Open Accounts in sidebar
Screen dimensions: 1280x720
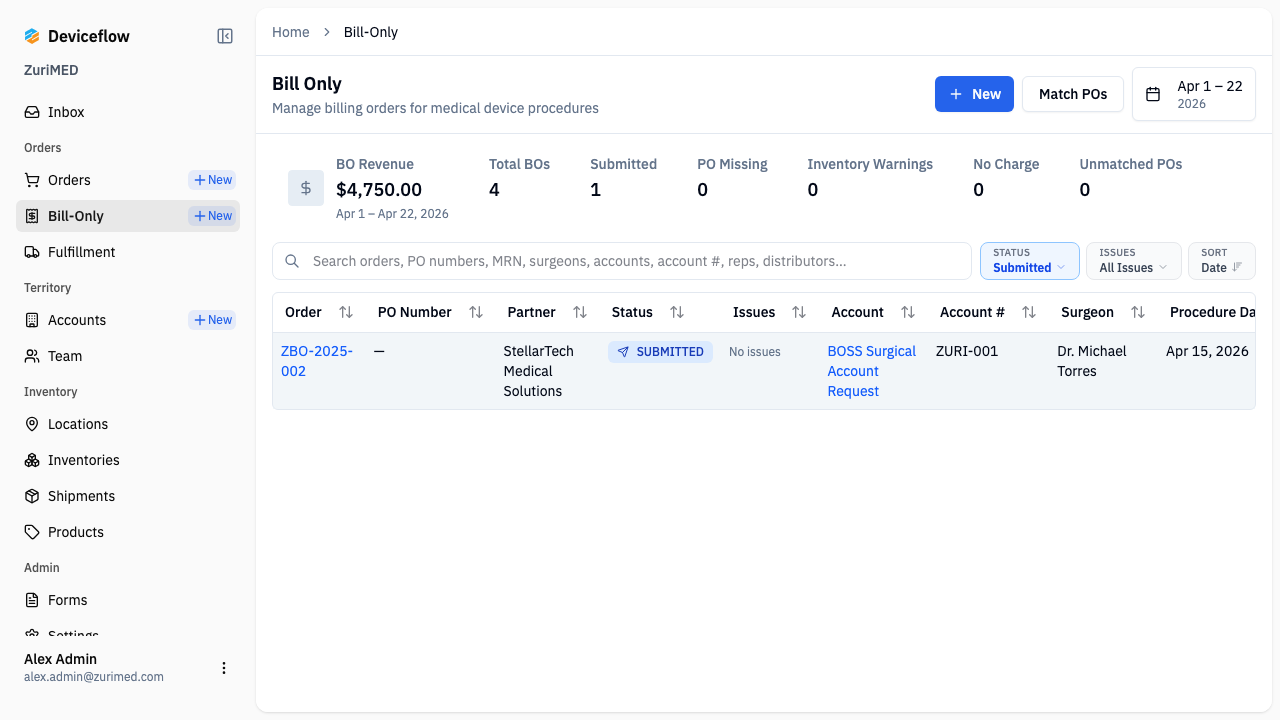77,320
